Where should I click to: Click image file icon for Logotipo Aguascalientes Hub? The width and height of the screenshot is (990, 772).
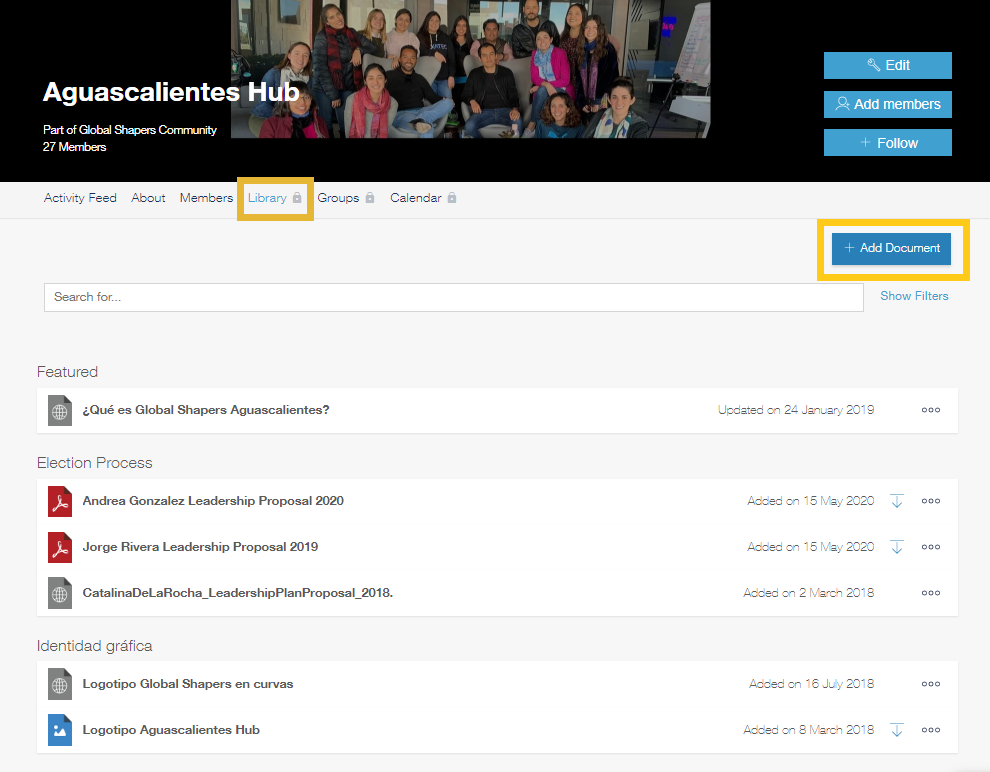click(x=60, y=730)
